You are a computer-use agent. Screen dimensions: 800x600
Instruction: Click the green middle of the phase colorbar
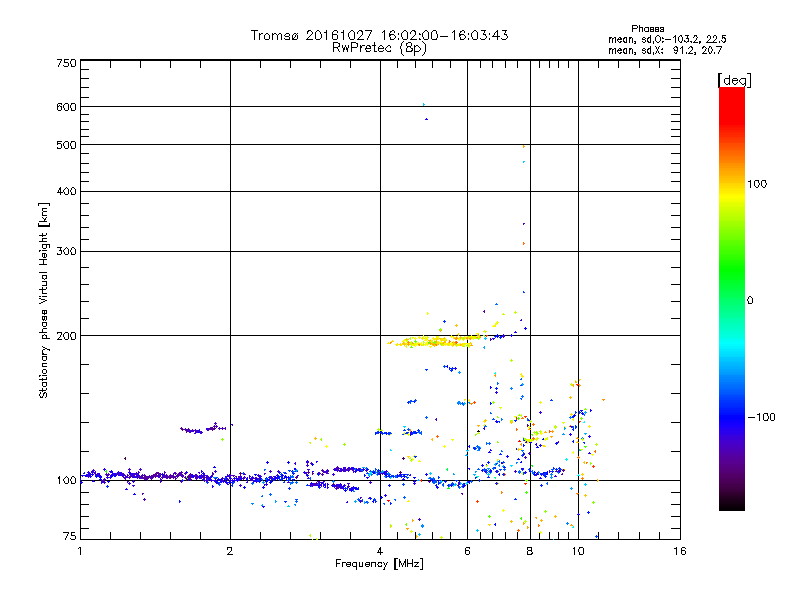pyautogui.click(x=732, y=276)
